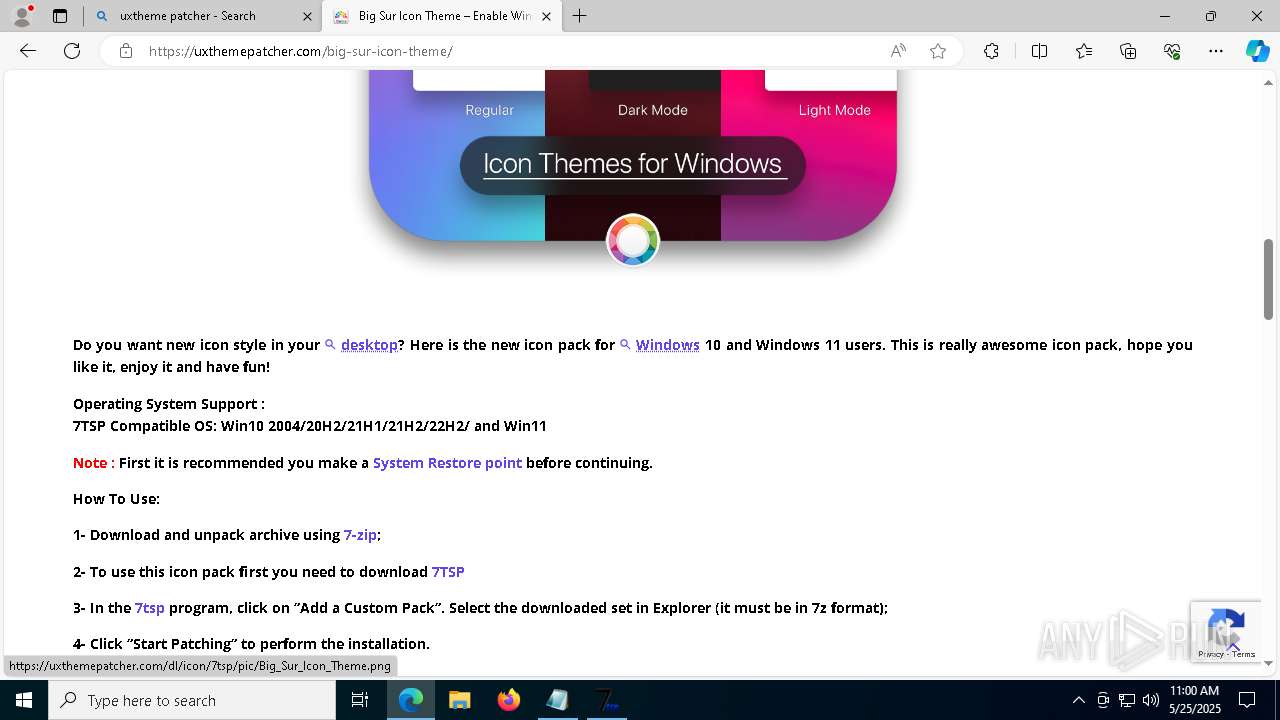Open a new browser tab
Image resolution: width=1280 pixels, height=720 pixels.
coord(580,16)
